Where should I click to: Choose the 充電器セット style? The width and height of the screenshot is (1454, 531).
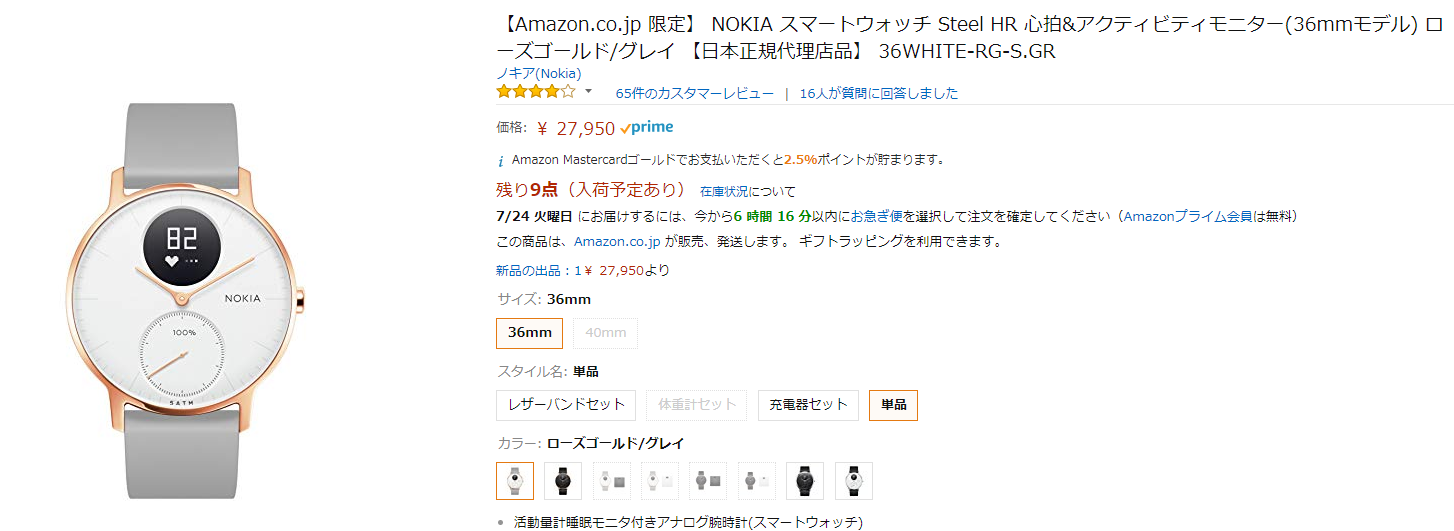point(808,405)
